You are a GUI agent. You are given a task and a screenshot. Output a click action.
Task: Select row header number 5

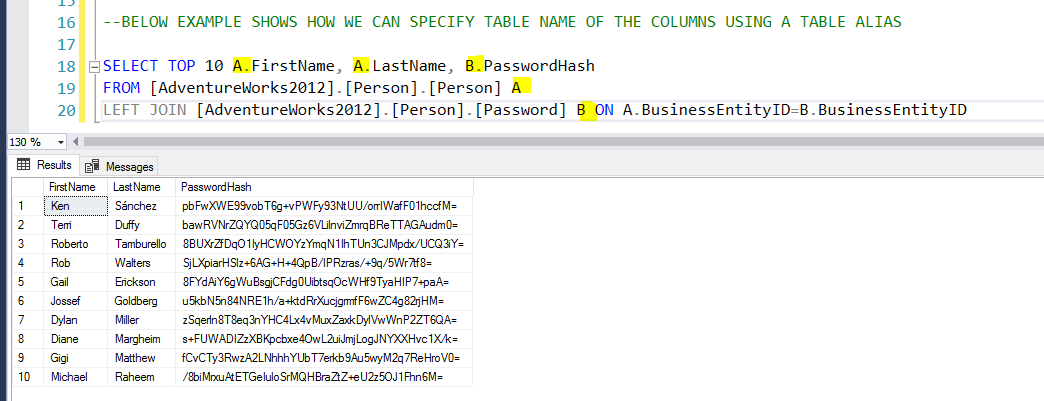point(28,282)
